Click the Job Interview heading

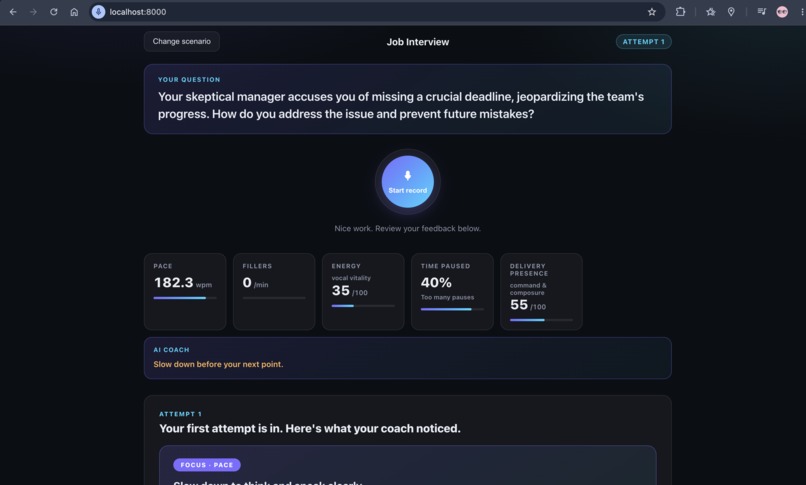tap(418, 42)
